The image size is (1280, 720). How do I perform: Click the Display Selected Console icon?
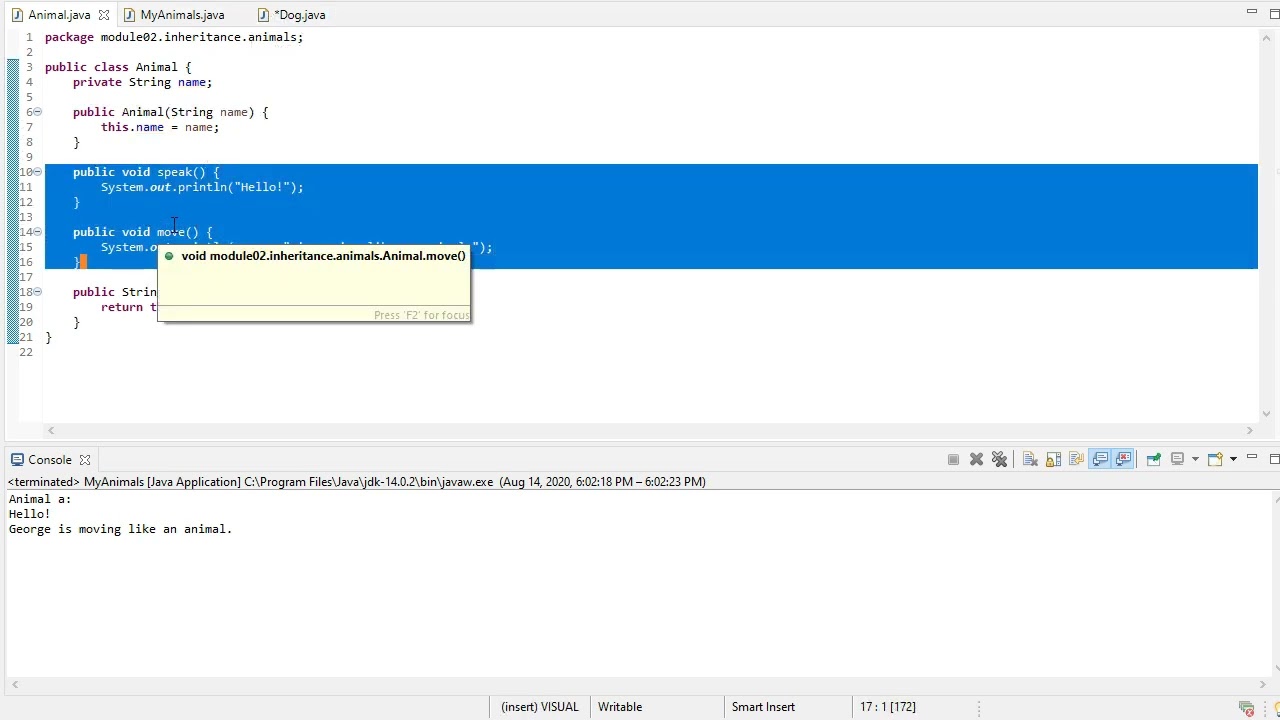(x=1177, y=460)
